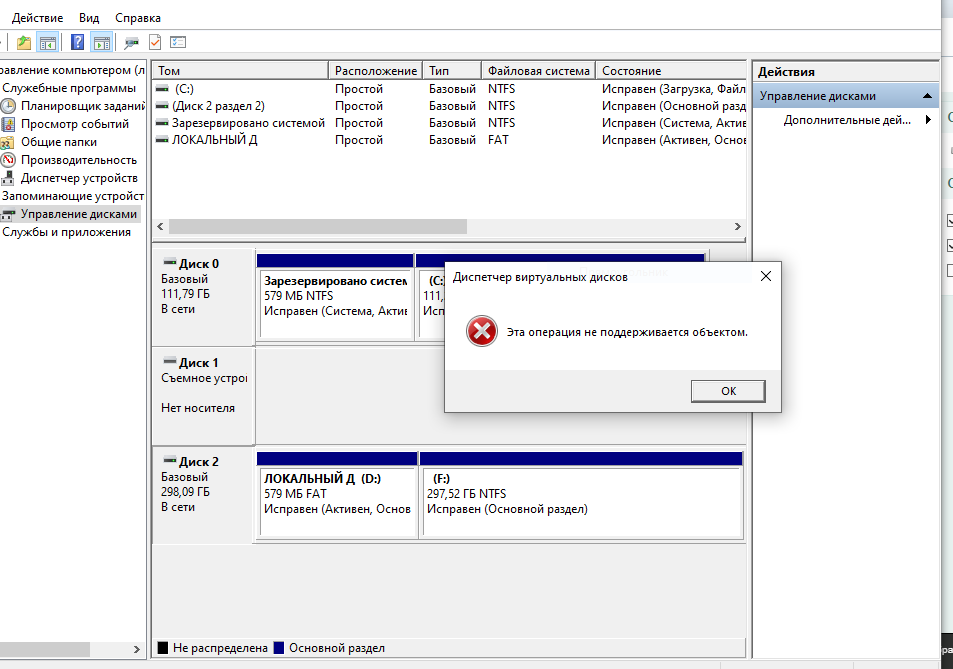Click the volume list scroll-right arrow

(737, 227)
